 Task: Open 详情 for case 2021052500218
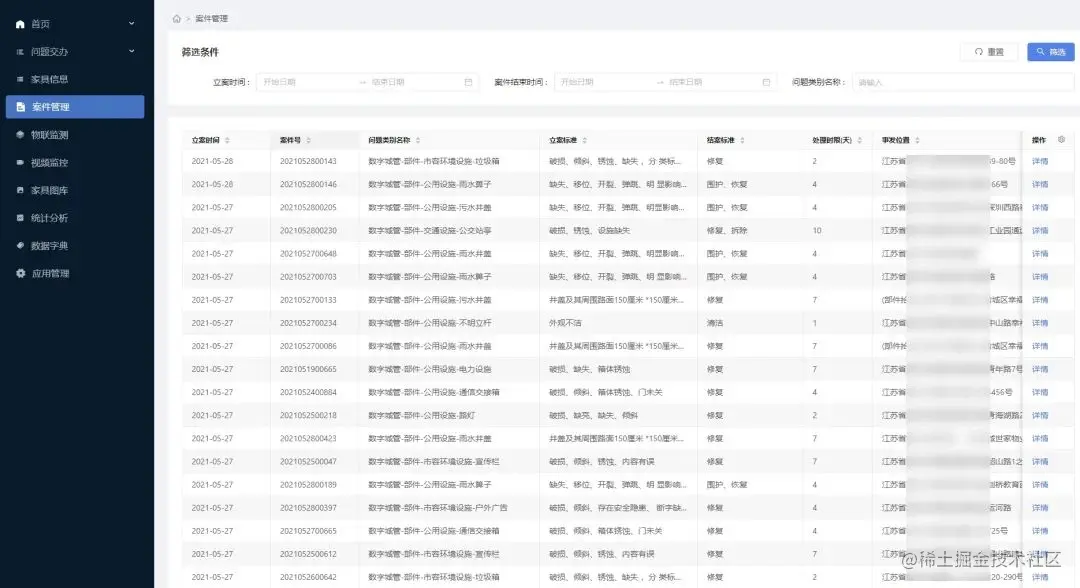pos(1039,415)
